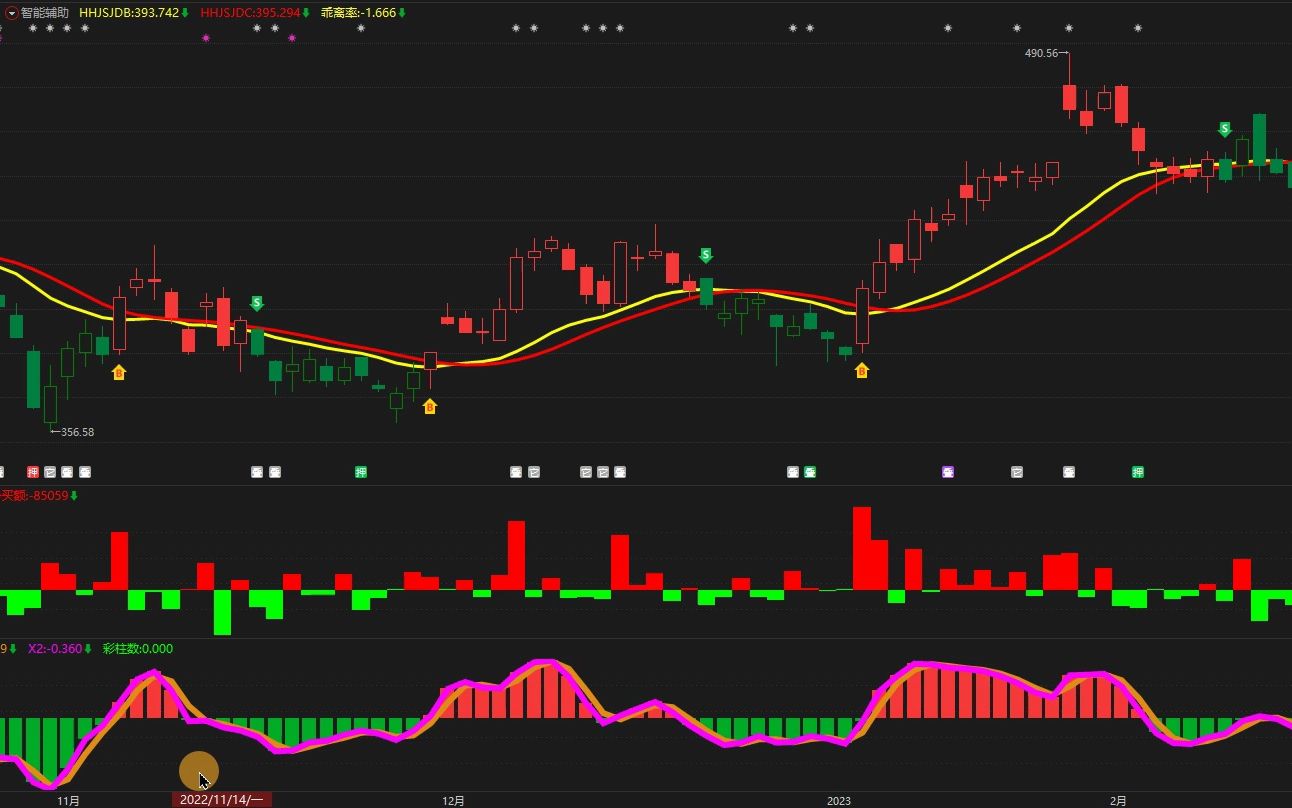Click the 356.58 low price label
The height and width of the screenshot is (808, 1292).
point(78,432)
